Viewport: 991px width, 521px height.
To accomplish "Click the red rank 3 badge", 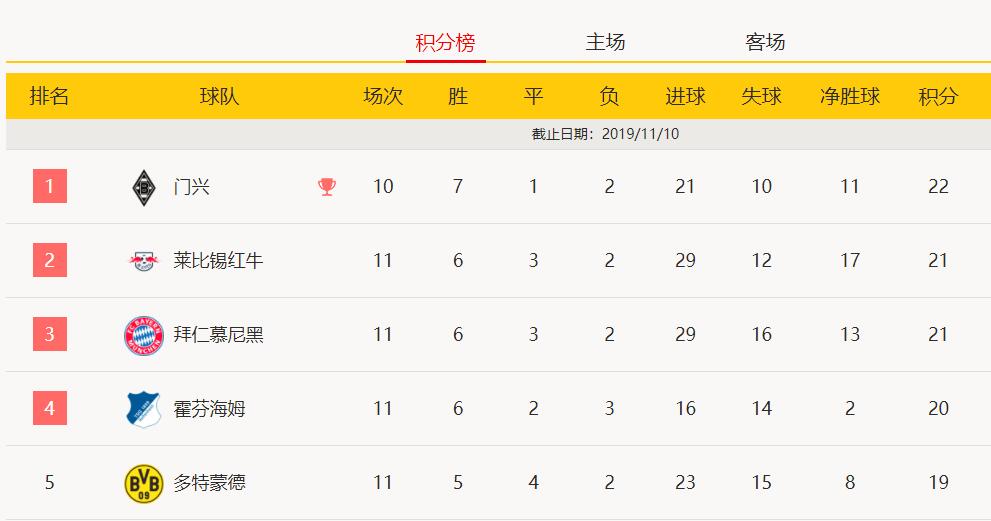I will click(50, 334).
